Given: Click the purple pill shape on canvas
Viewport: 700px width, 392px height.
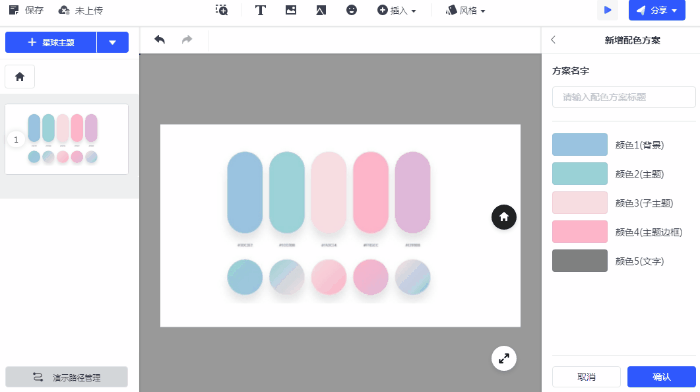Looking at the screenshot, I should [x=412, y=192].
